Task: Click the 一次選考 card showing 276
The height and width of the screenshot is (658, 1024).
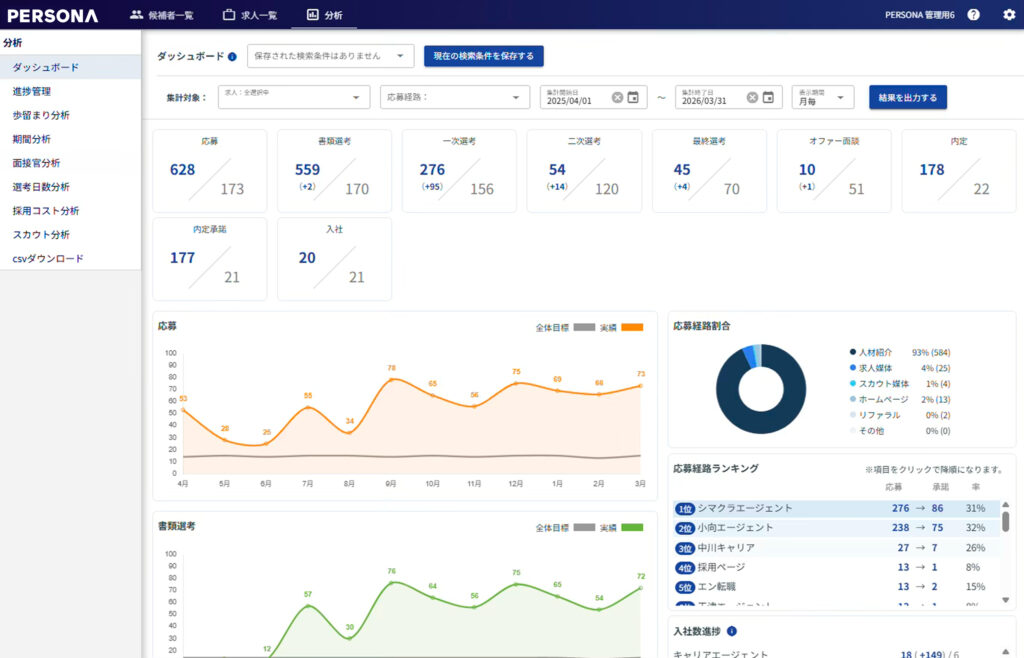Action: point(459,171)
